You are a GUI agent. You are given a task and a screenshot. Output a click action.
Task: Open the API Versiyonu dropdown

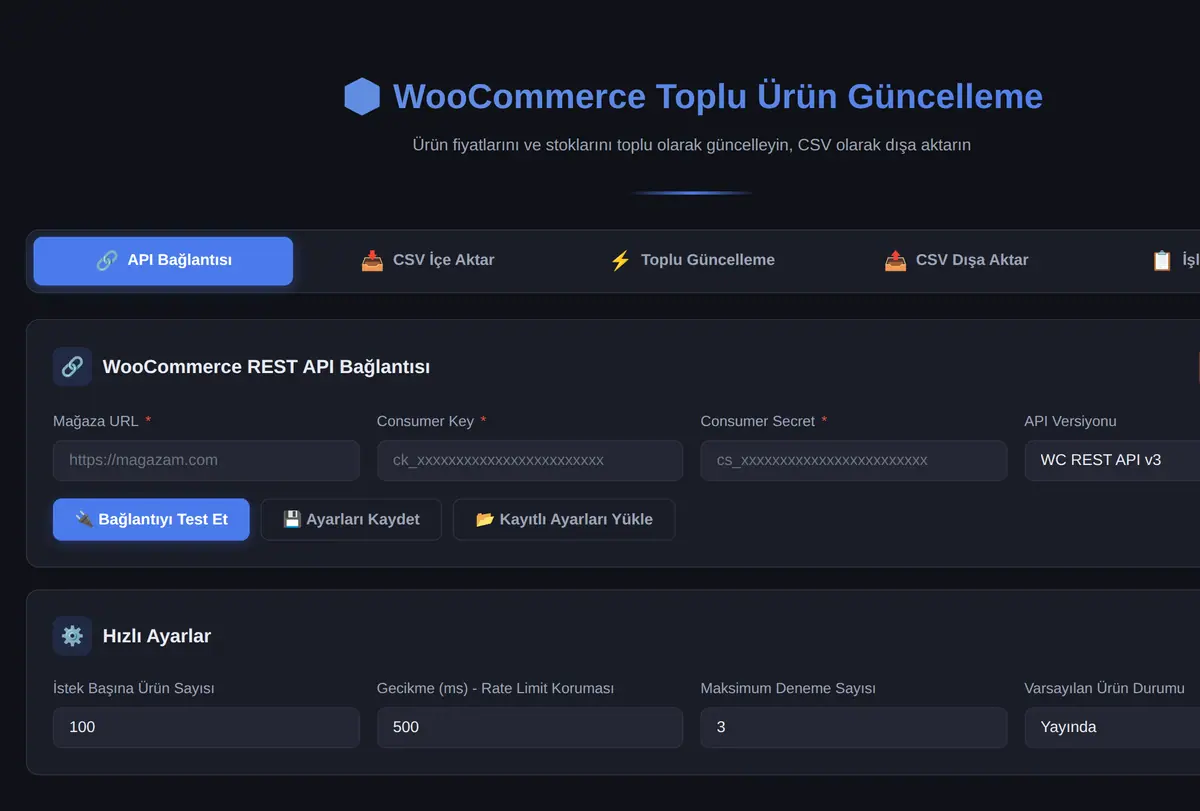[1112, 460]
